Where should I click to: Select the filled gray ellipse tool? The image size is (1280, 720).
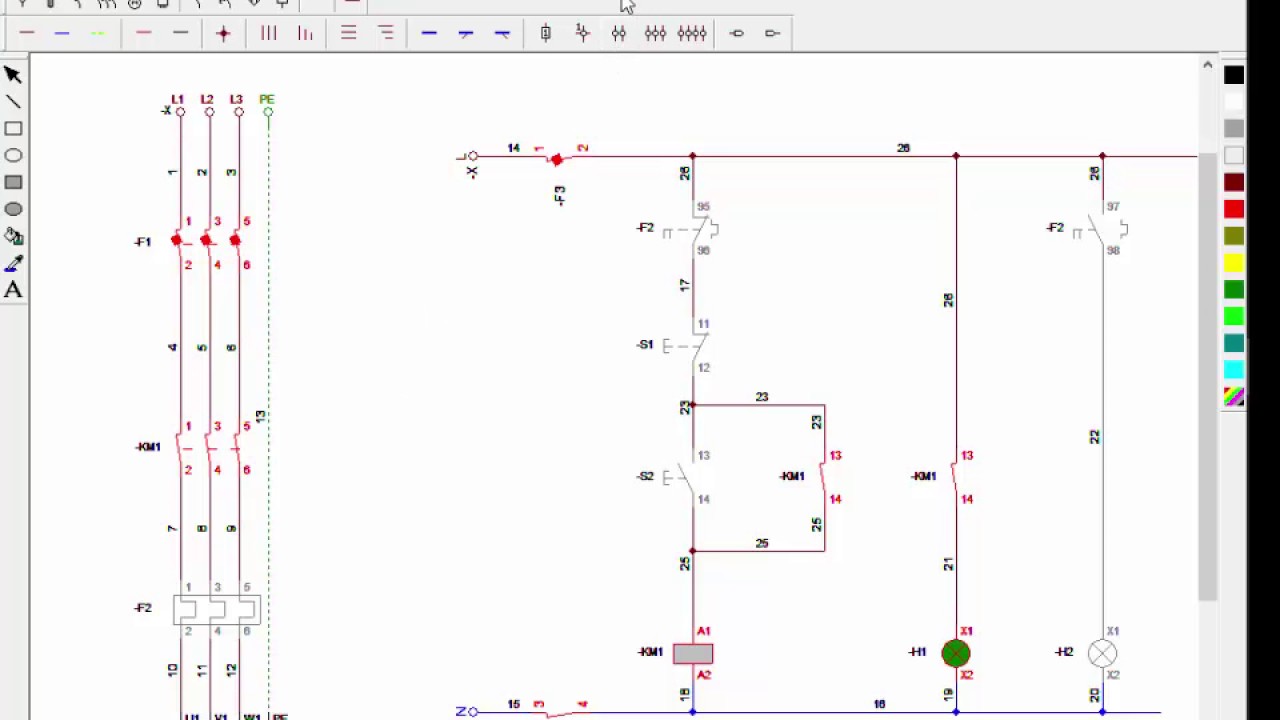[x=13, y=210]
